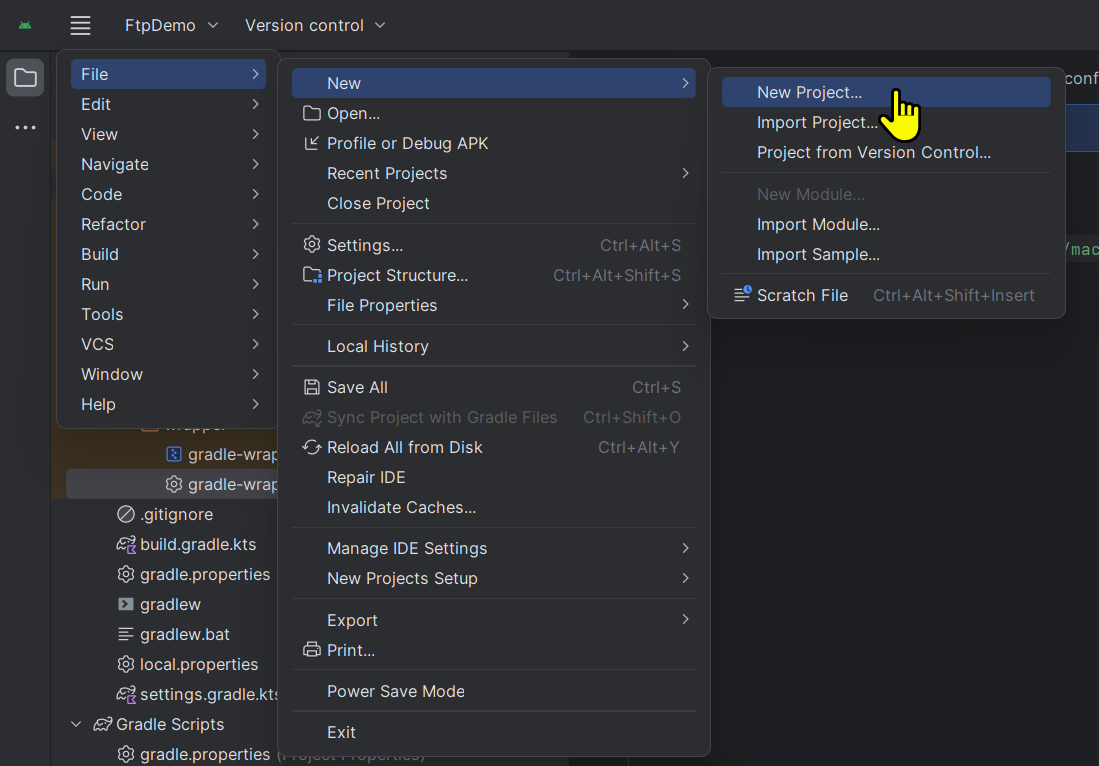Expand the File Properties submenu
The width and height of the screenshot is (1099, 766).
[493, 306]
